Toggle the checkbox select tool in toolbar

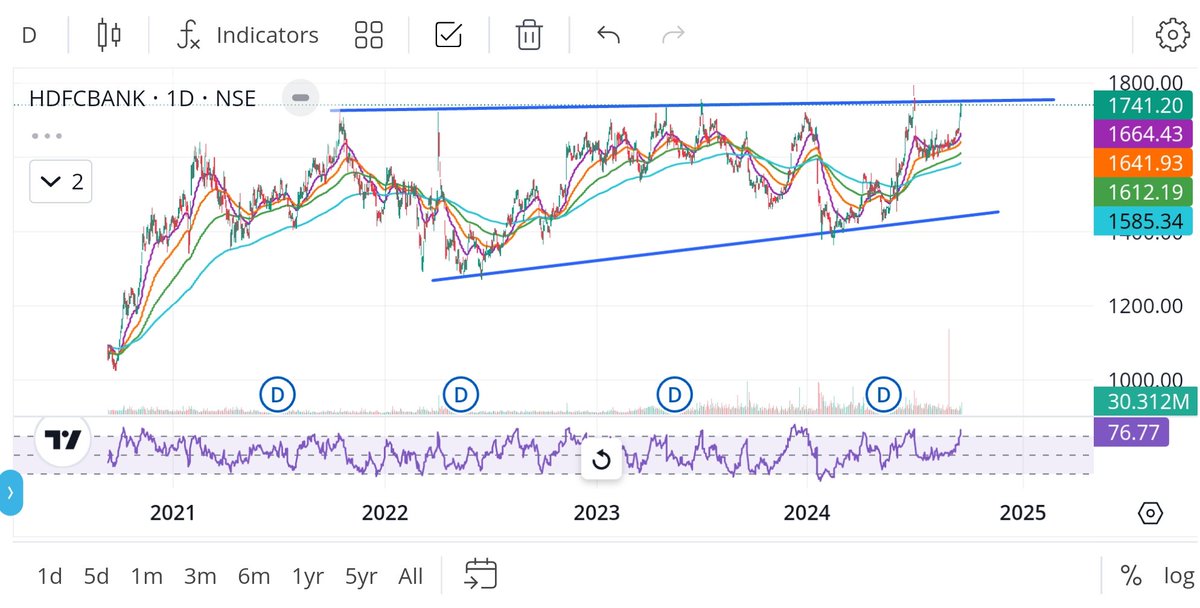449,35
